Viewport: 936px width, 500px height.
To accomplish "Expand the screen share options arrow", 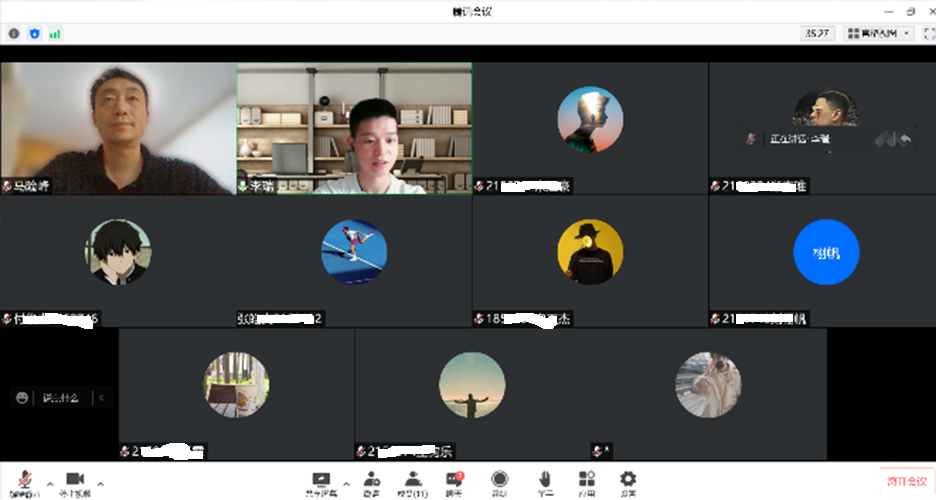I will tap(346, 484).
